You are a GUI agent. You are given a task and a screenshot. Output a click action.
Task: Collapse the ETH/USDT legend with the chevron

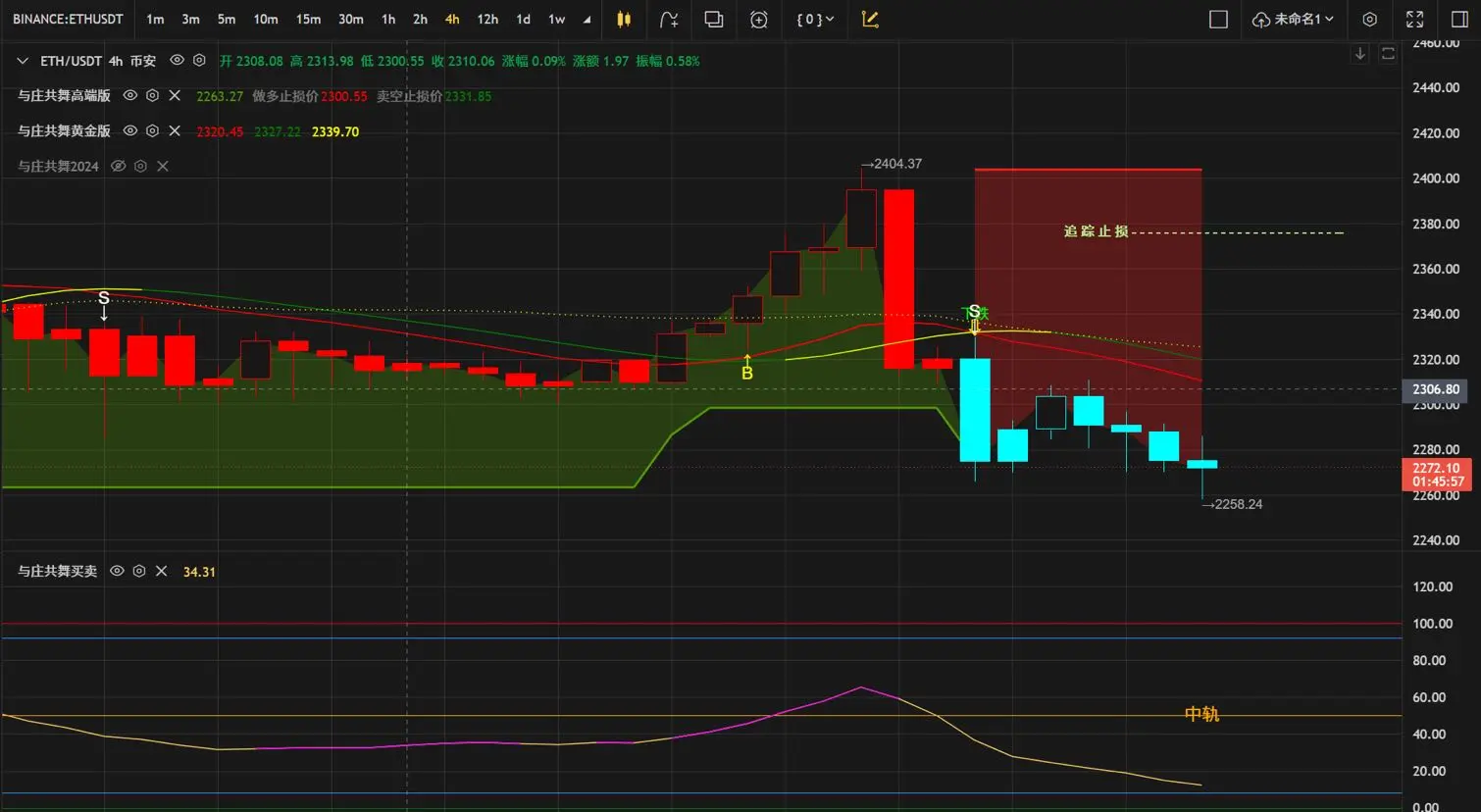23,61
